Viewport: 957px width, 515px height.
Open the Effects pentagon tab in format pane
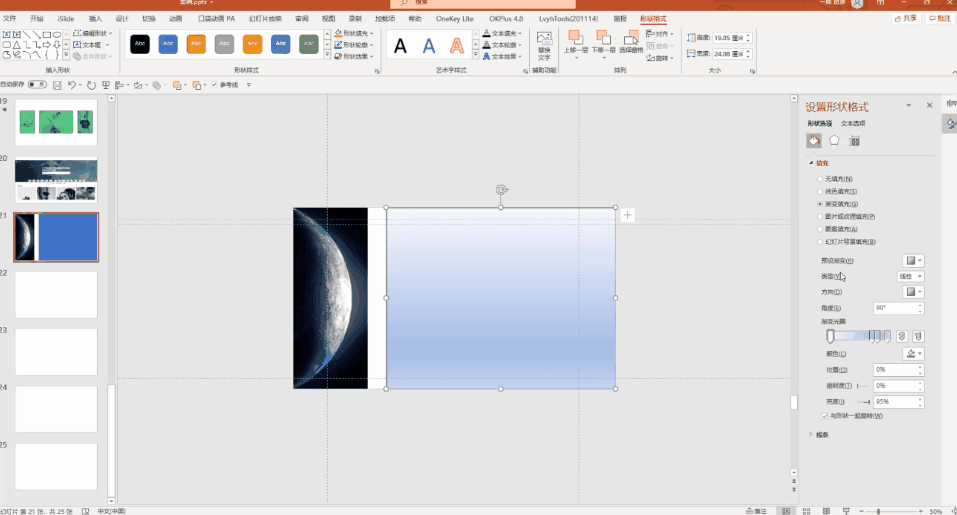834,141
